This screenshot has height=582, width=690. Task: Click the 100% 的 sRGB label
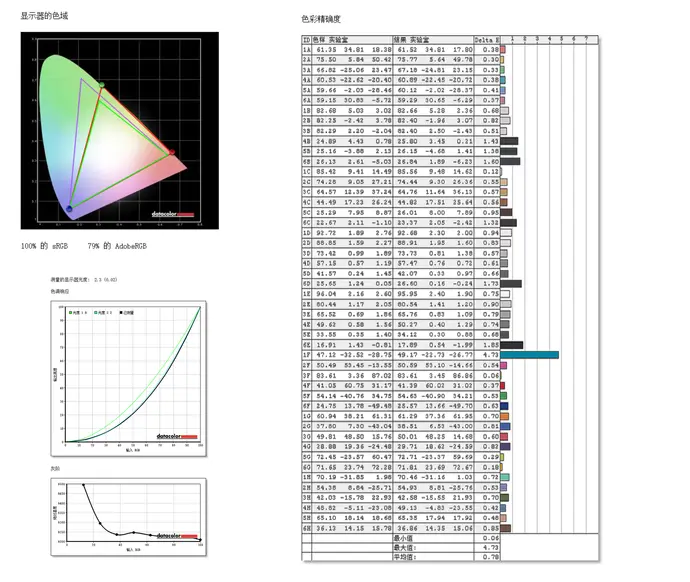point(42,245)
